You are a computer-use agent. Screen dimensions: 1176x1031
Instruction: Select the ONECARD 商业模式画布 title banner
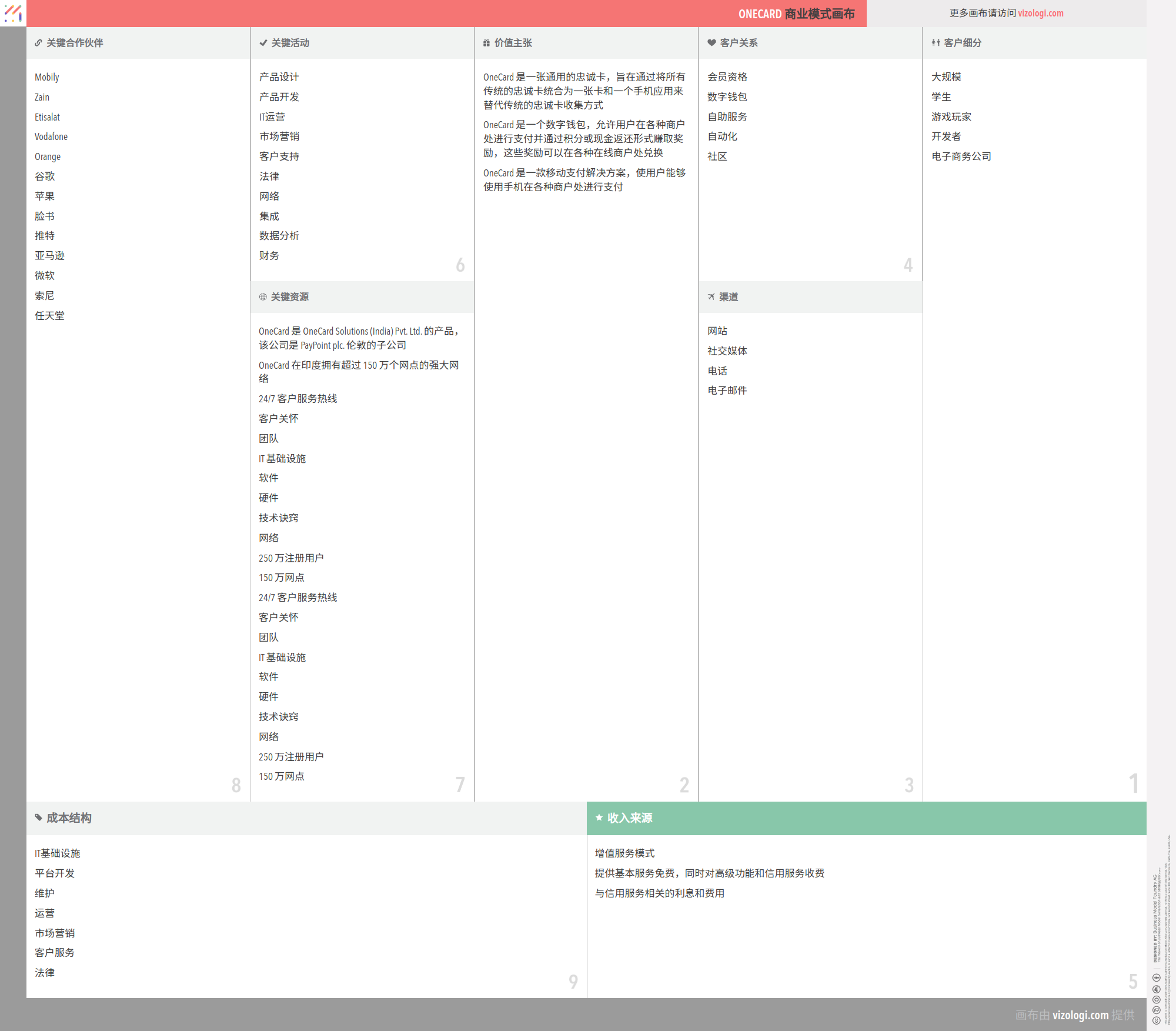tap(796, 14)
